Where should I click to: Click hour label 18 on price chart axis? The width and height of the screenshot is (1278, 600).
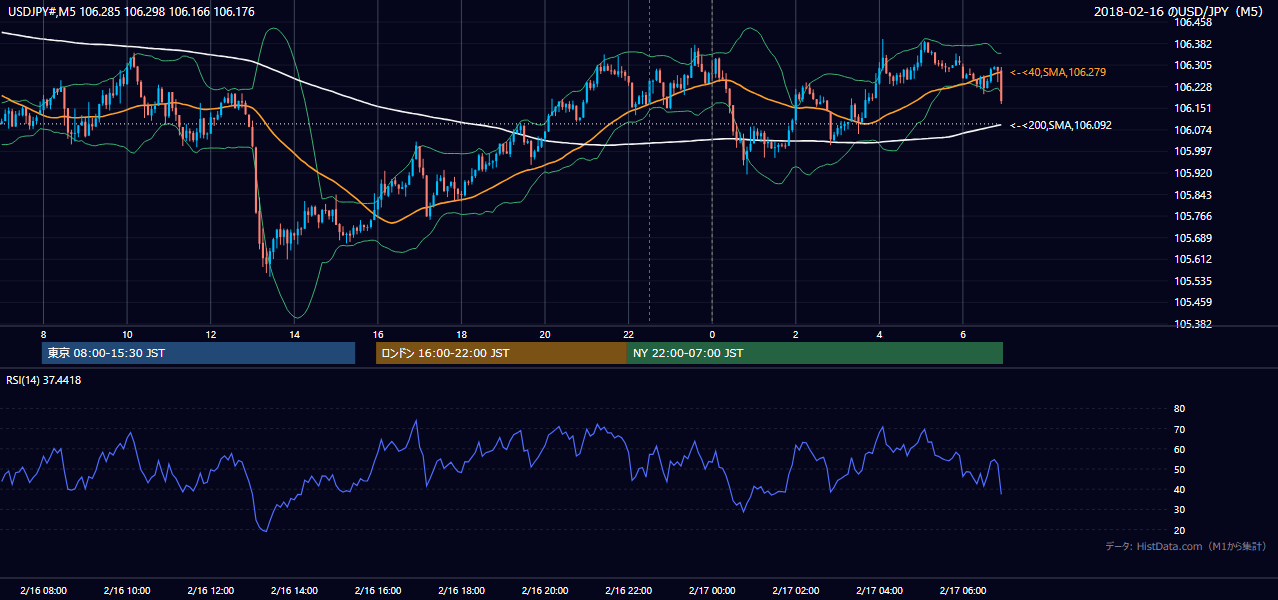461,334
